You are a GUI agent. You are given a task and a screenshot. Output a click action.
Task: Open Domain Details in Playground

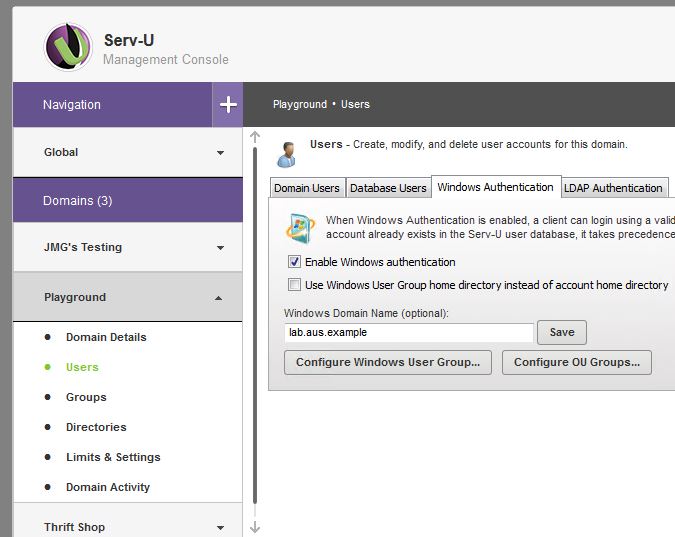click(x=106, y=337)
